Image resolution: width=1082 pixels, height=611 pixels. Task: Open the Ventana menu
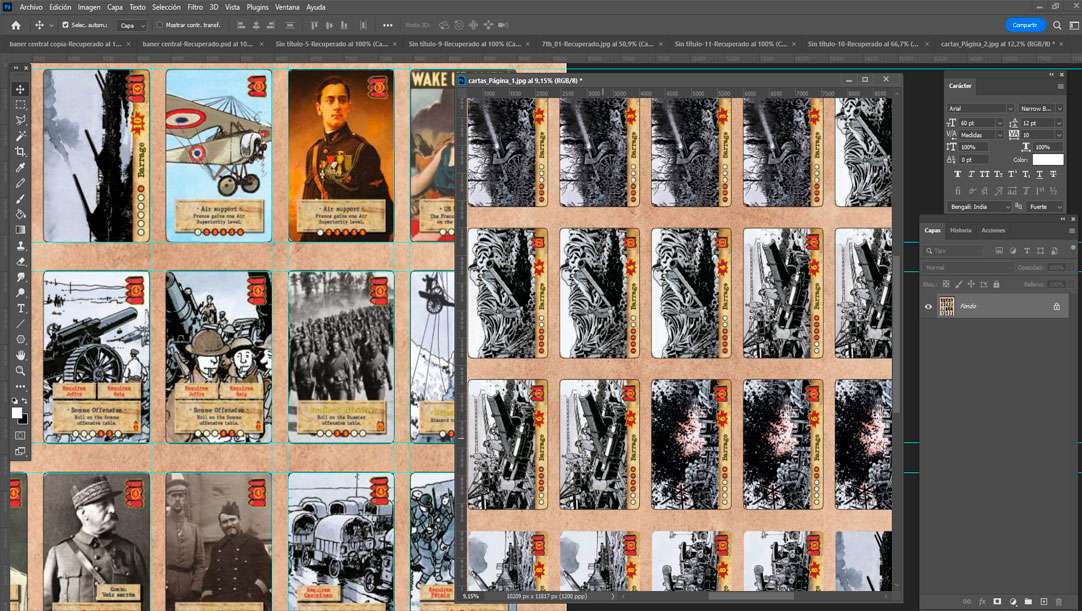point(287,7)
